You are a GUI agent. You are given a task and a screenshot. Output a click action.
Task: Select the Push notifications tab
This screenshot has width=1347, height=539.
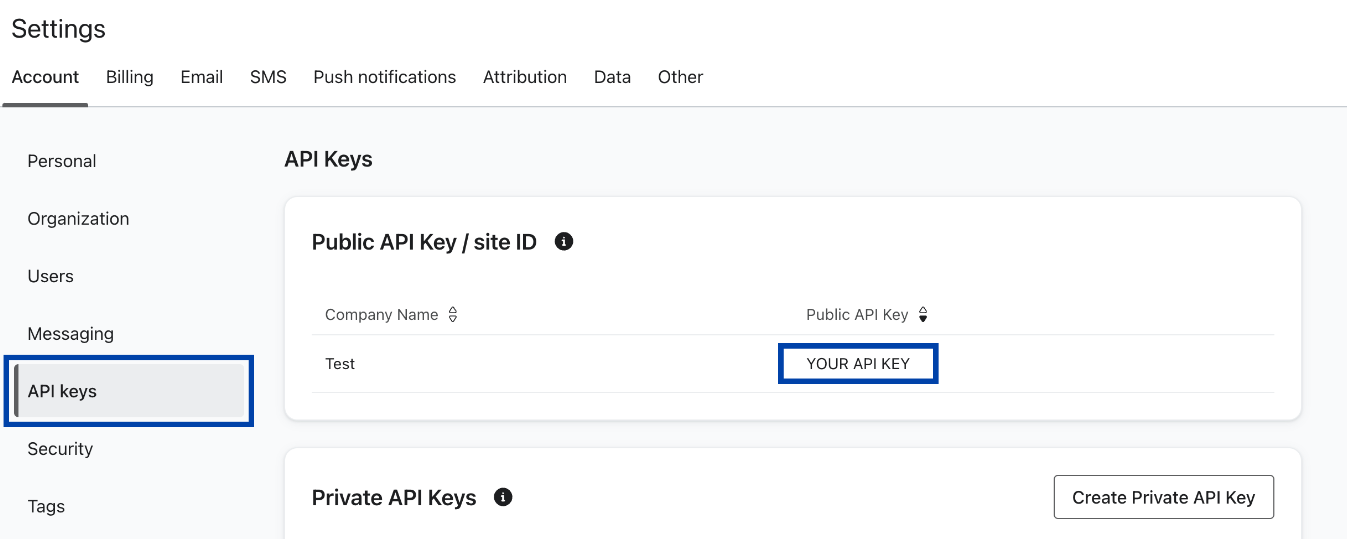pos(385,77)
